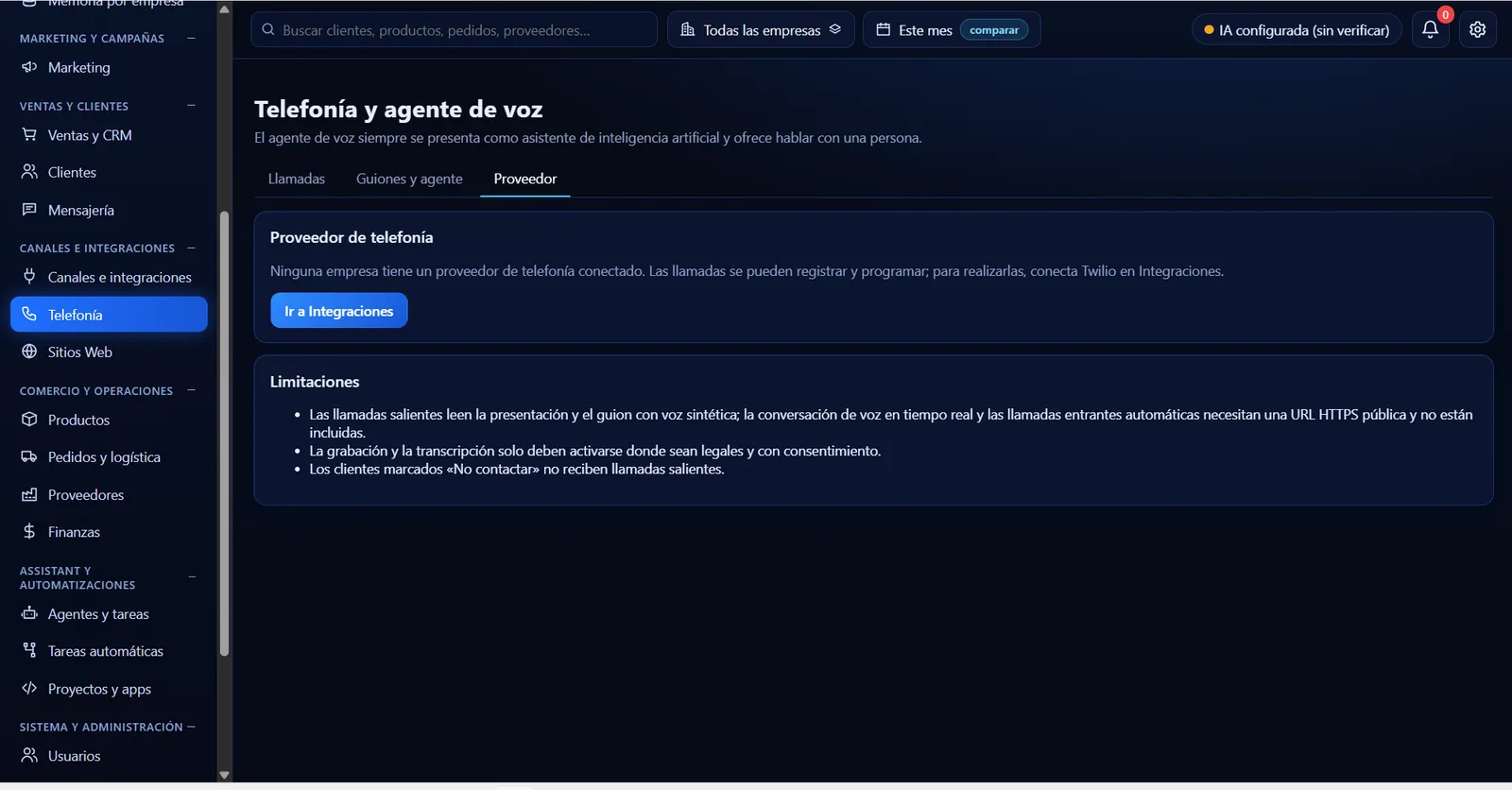The image size is (1512, 790).
Task: Open Marketing via its megaphone icon
Action: tap(29, 67)
